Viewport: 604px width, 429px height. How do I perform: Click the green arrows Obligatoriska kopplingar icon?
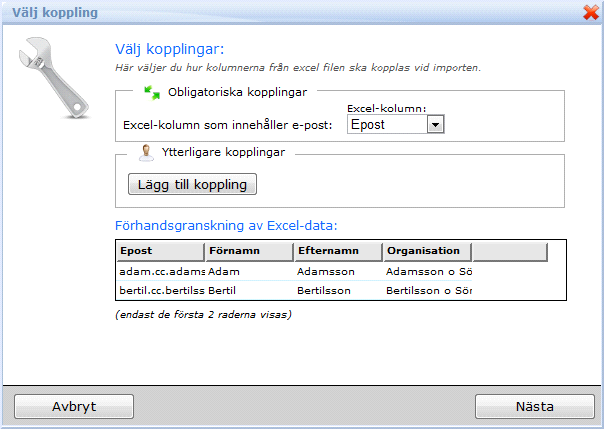pyautogui.click(x=152, y=92)
